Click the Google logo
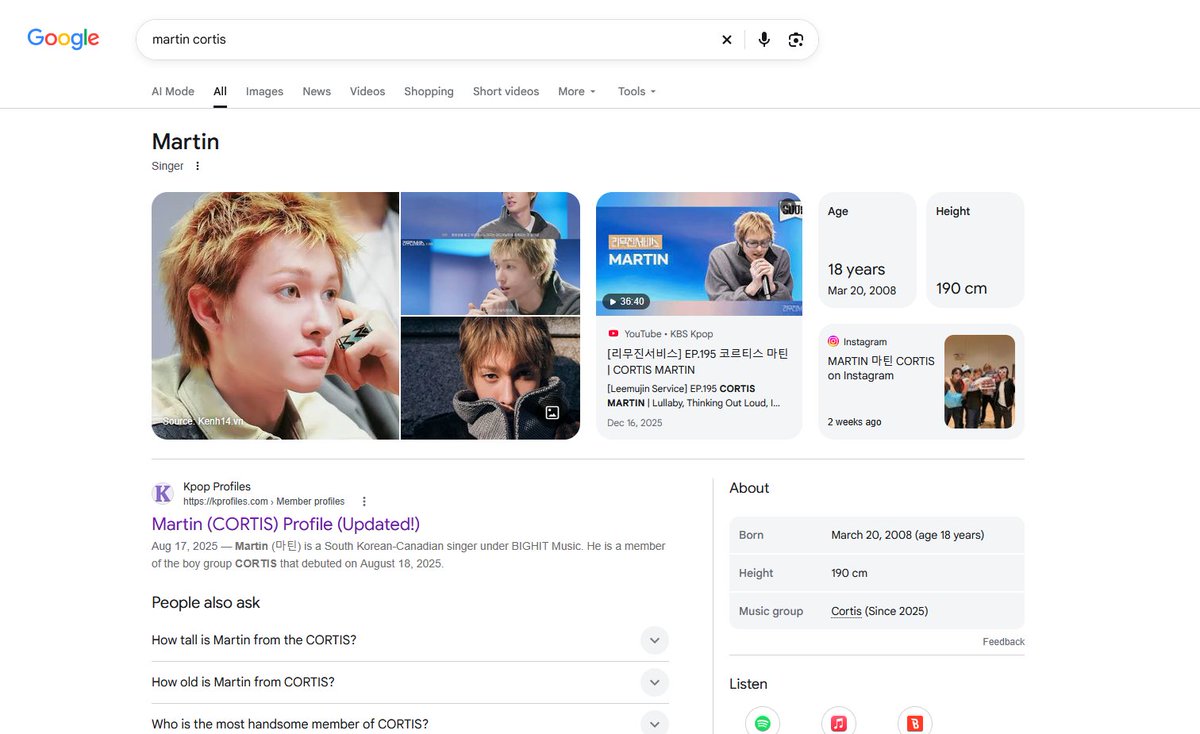 [63, 39]
